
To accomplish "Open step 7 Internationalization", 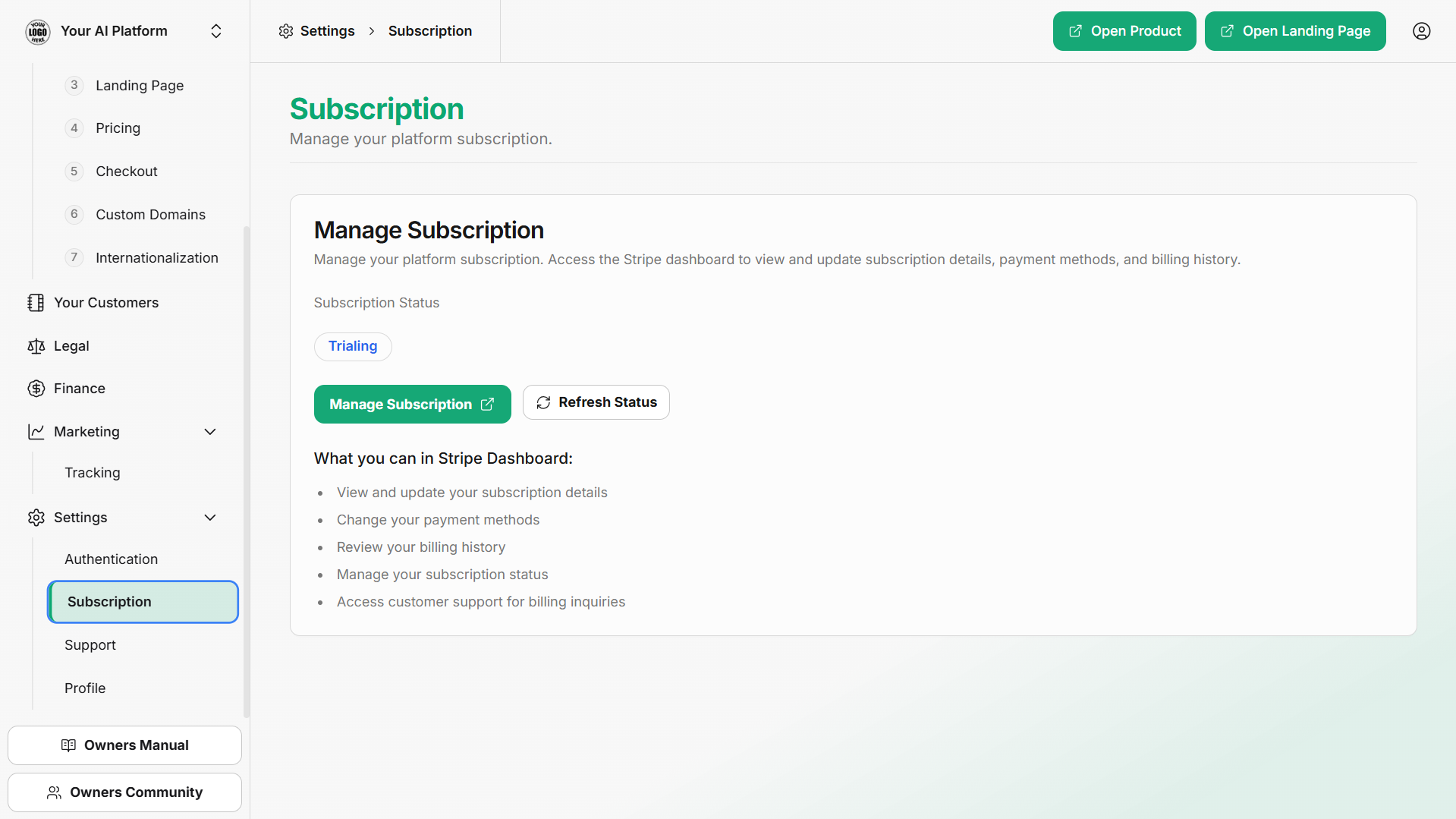I will [x=156, y=258].
